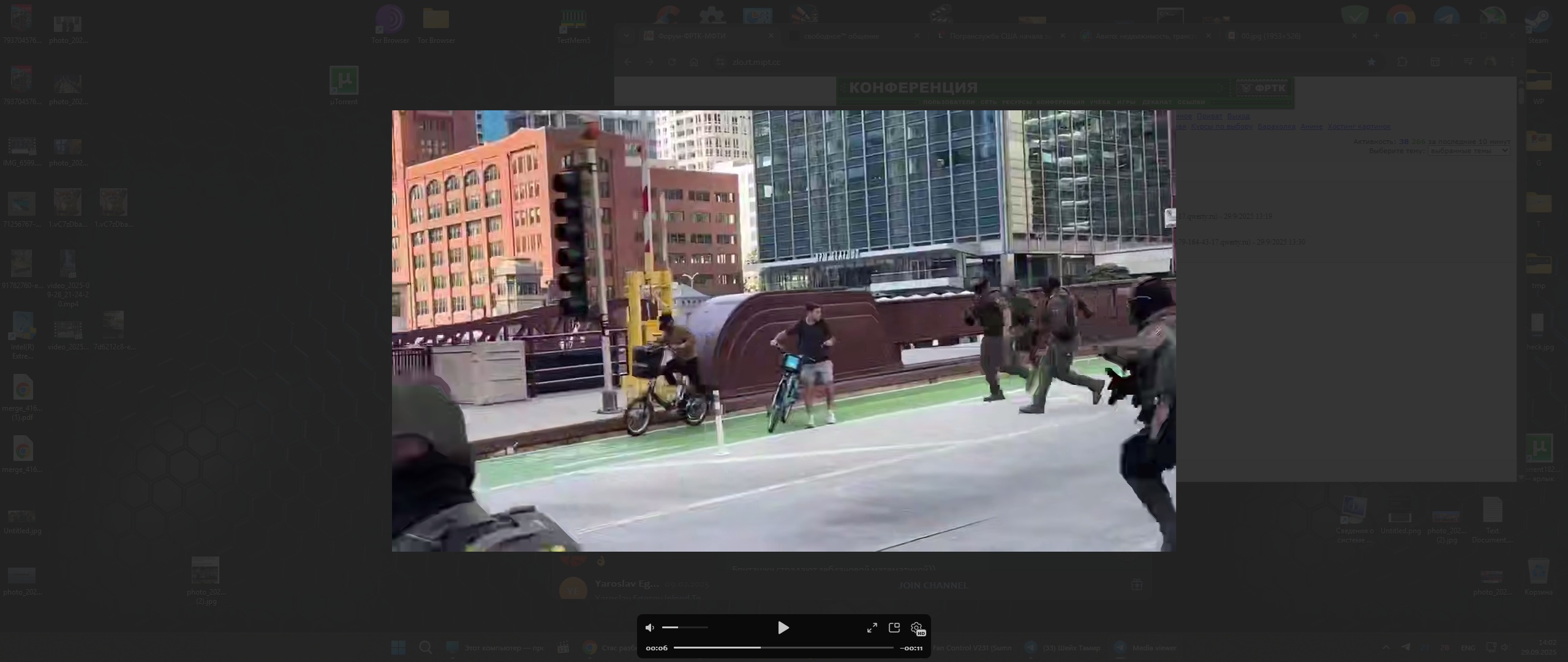This screenshot has width=1568, height=662.
Task: Open HD quality settings gear
Action: click(917, 628)
